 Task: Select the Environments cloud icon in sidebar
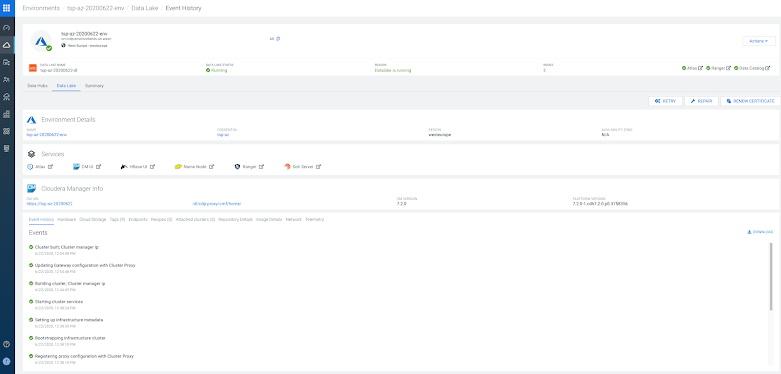point(6,45)
